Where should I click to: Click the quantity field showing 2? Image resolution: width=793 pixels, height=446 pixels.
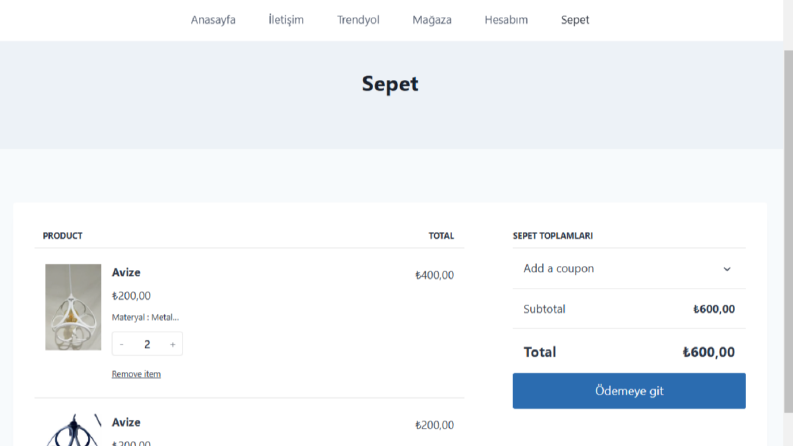[x=147, y=344]
